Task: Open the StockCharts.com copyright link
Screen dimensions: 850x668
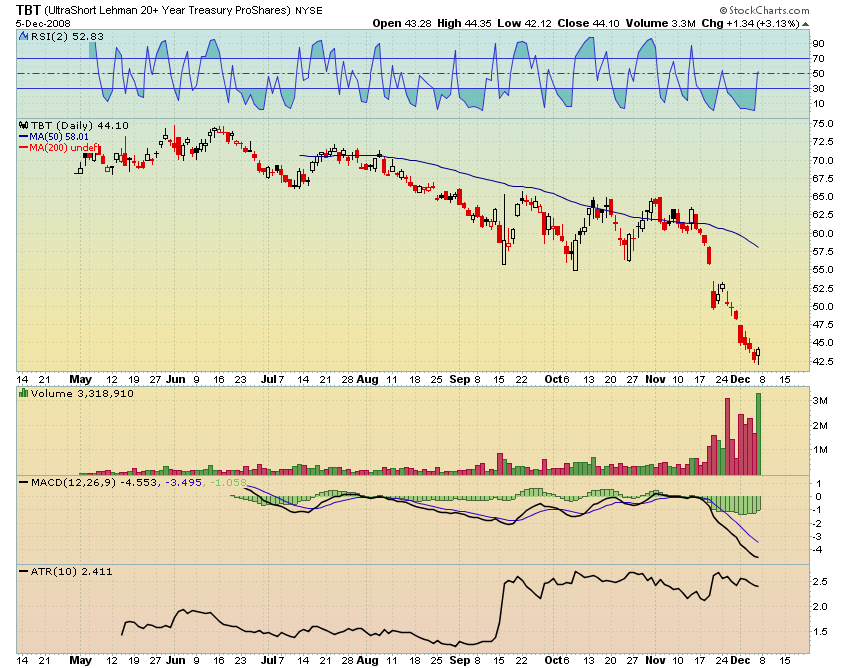Action: (x=764, y=10)
